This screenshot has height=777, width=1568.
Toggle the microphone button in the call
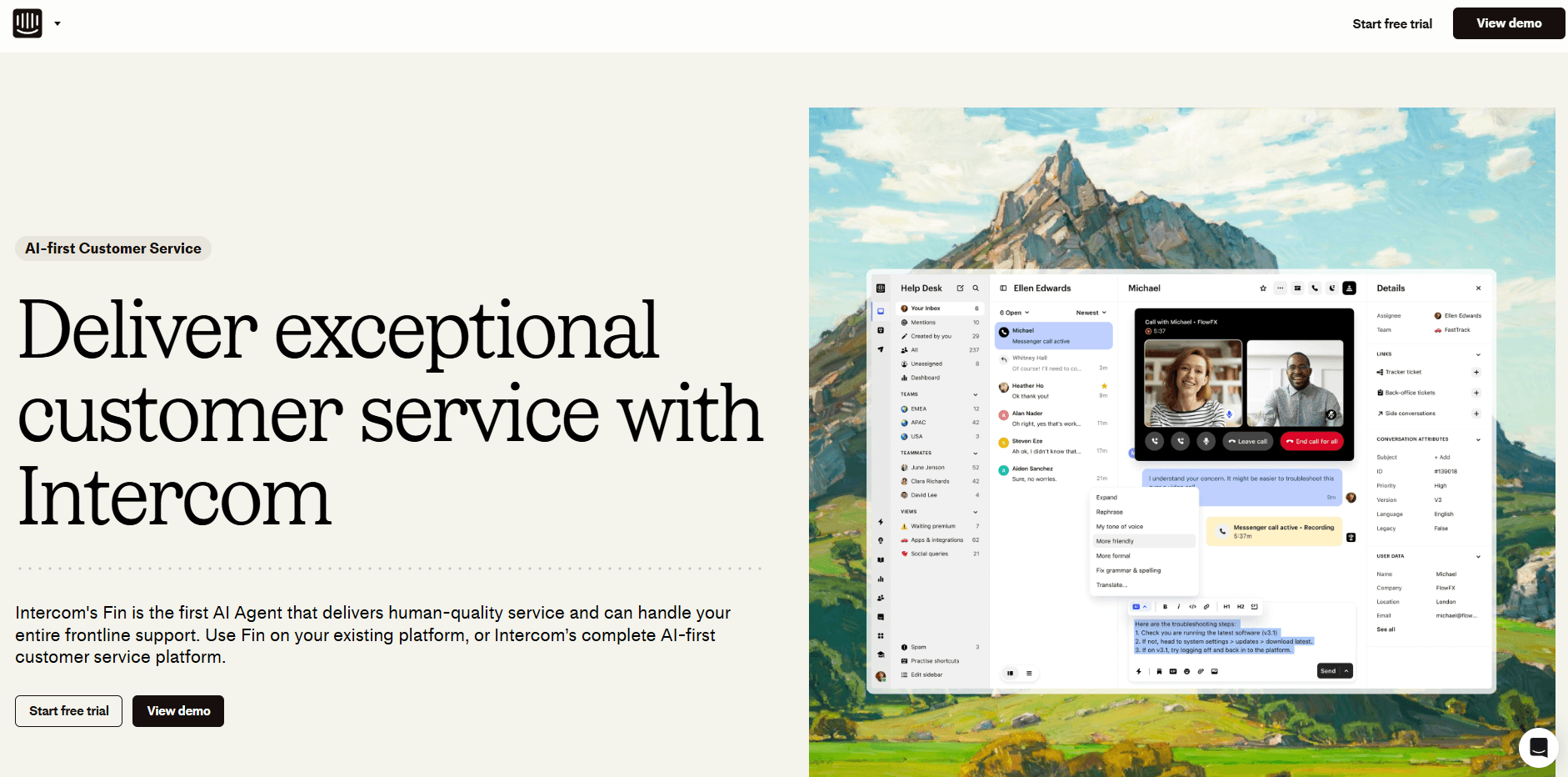pos(1206,441)
